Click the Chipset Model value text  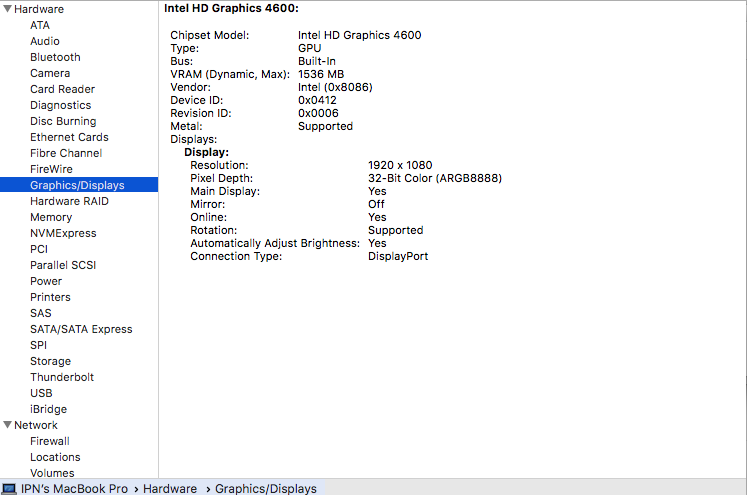pyautogui.click(x=359, y=35)
